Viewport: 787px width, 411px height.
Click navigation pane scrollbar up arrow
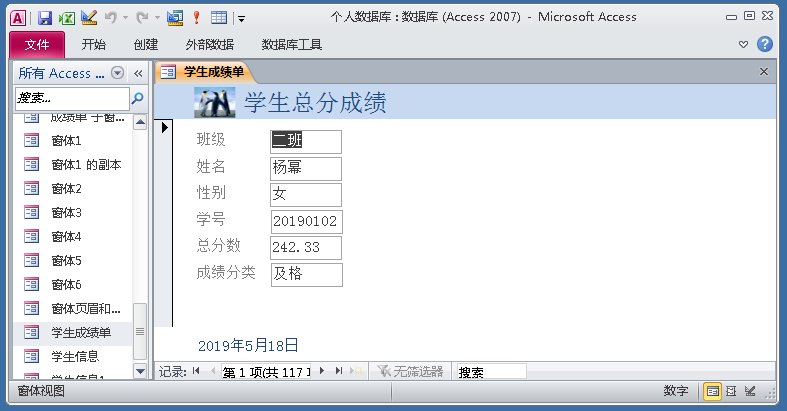[141, 122]
